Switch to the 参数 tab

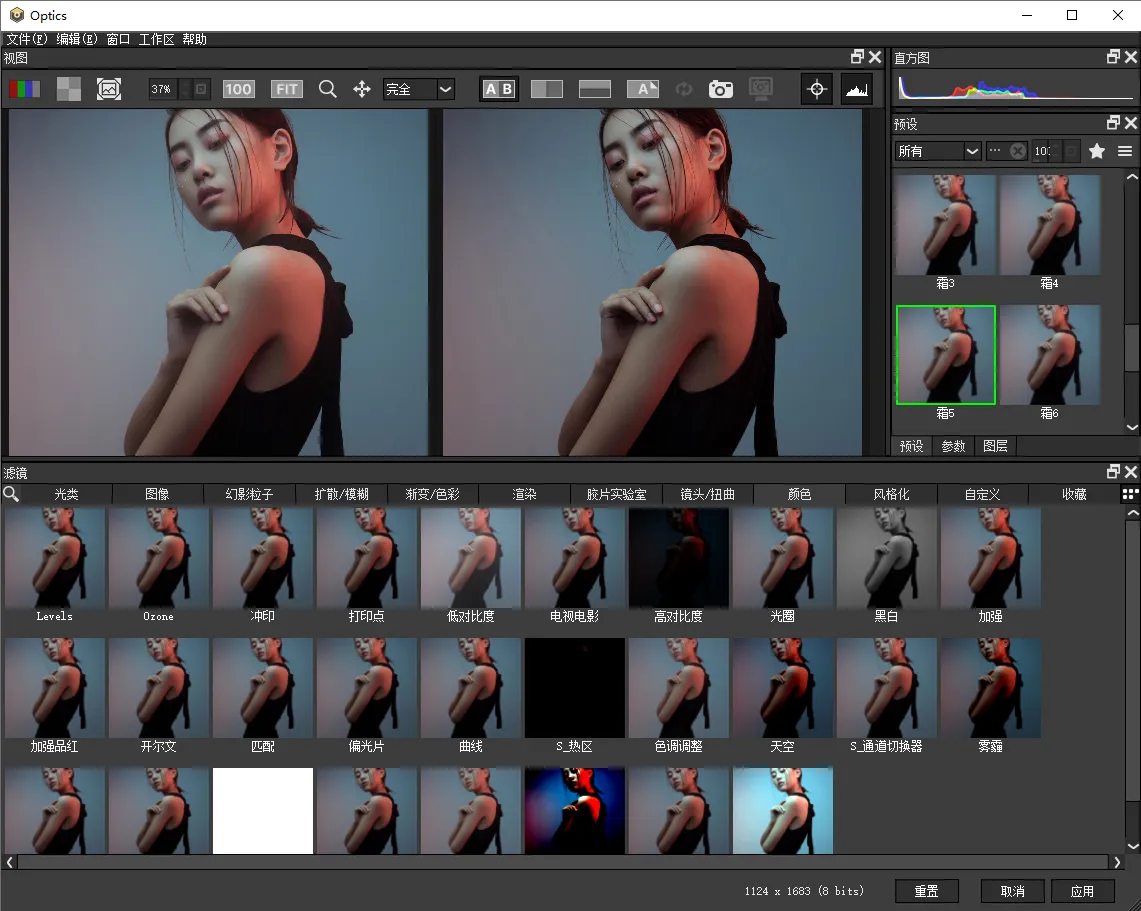(x=953, y=446)
